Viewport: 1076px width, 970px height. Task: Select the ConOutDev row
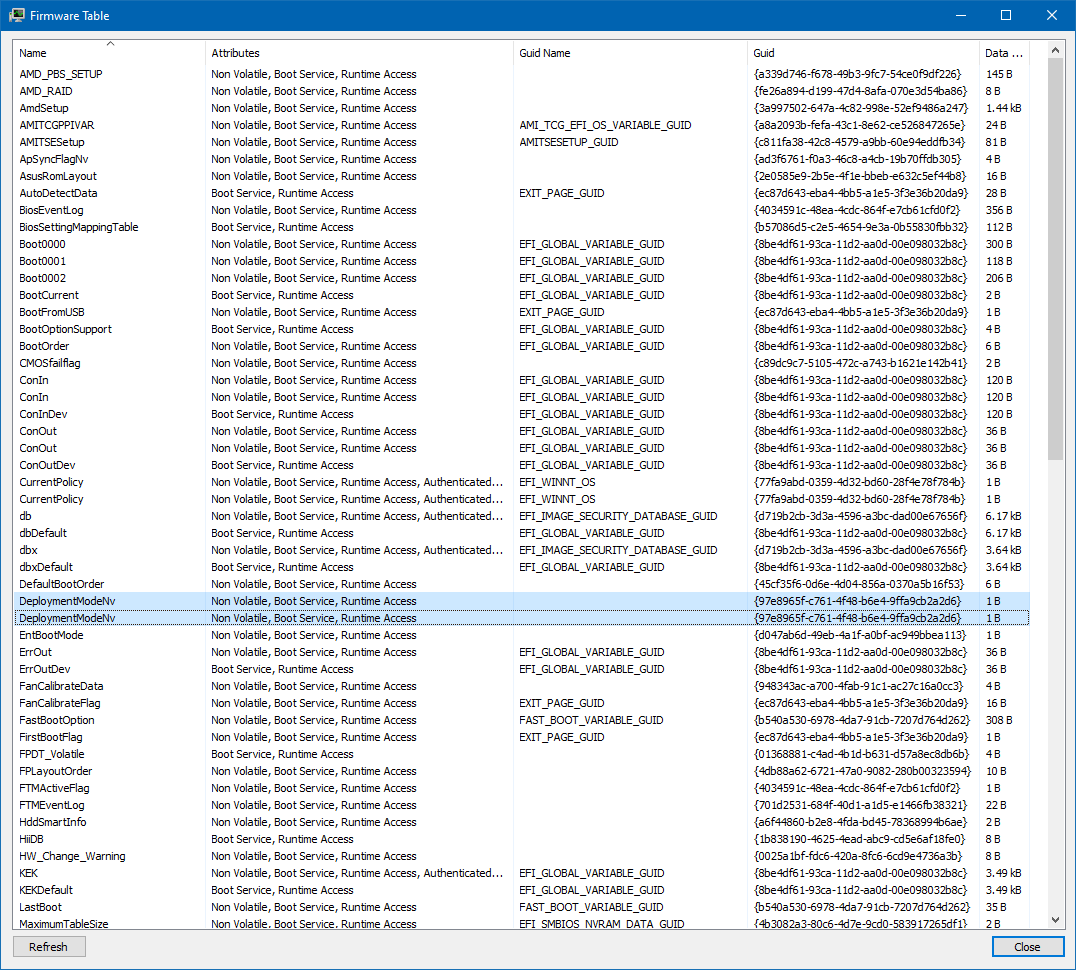pyautogui.click(x=522, y=465)
